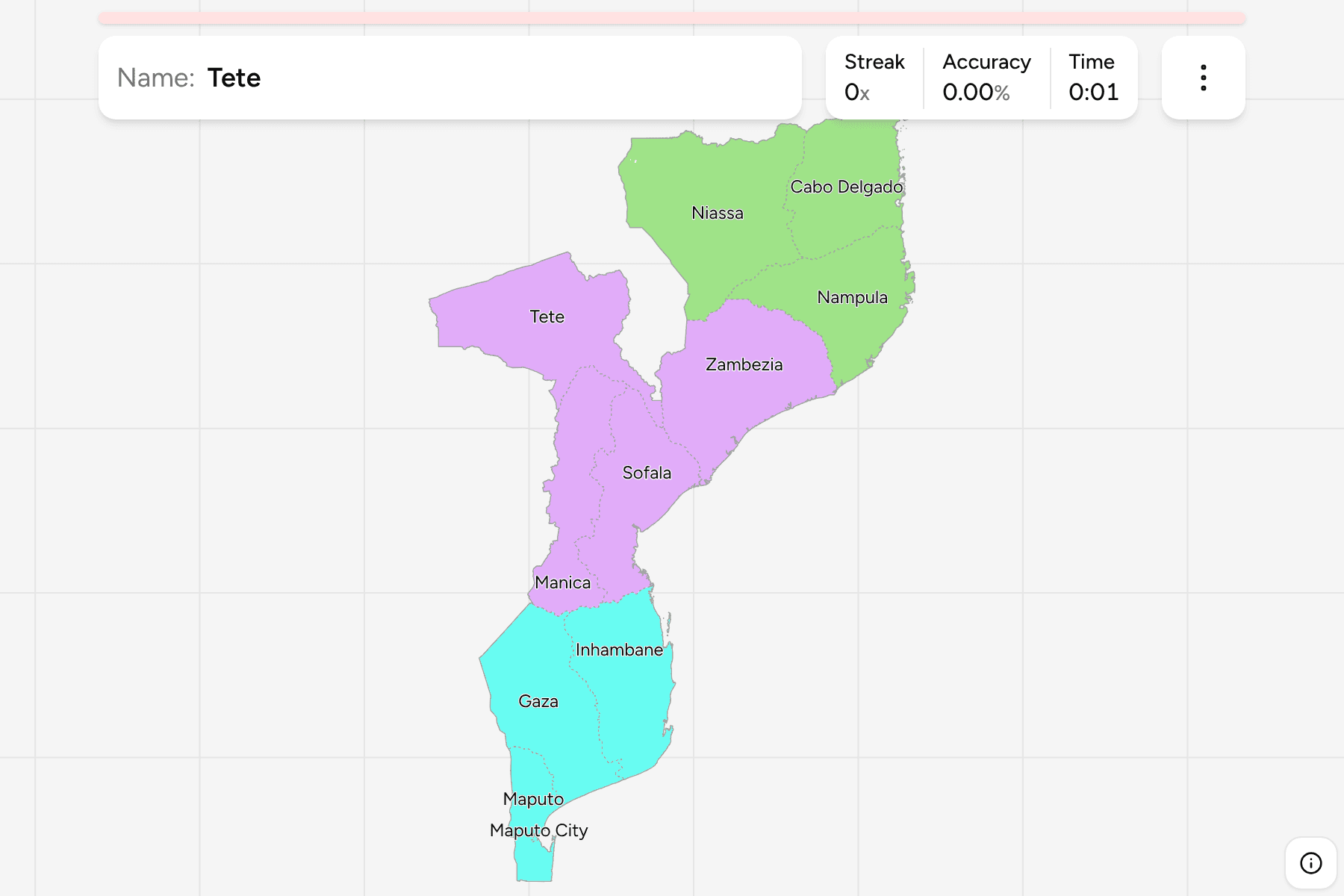Select the Cabo Delgado province
This screenshot has width=1344, height=896.
click(847, 187)
